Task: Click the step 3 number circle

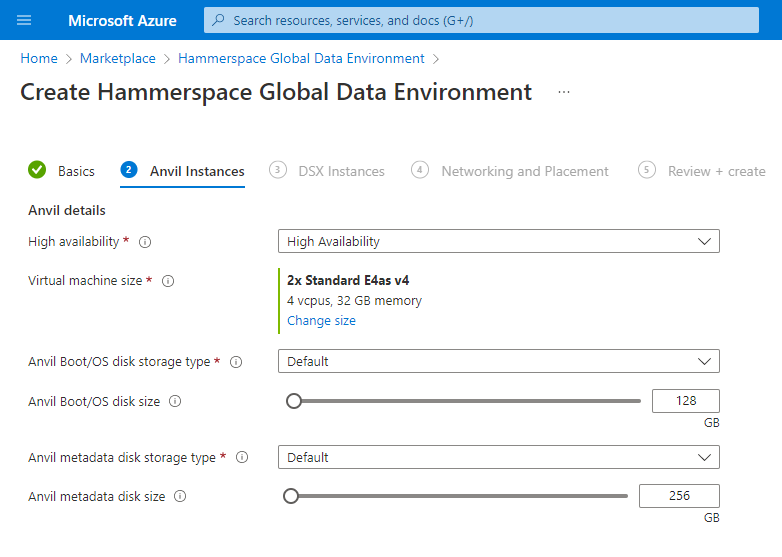Action: pyautogui.click(x=278, y=170)
